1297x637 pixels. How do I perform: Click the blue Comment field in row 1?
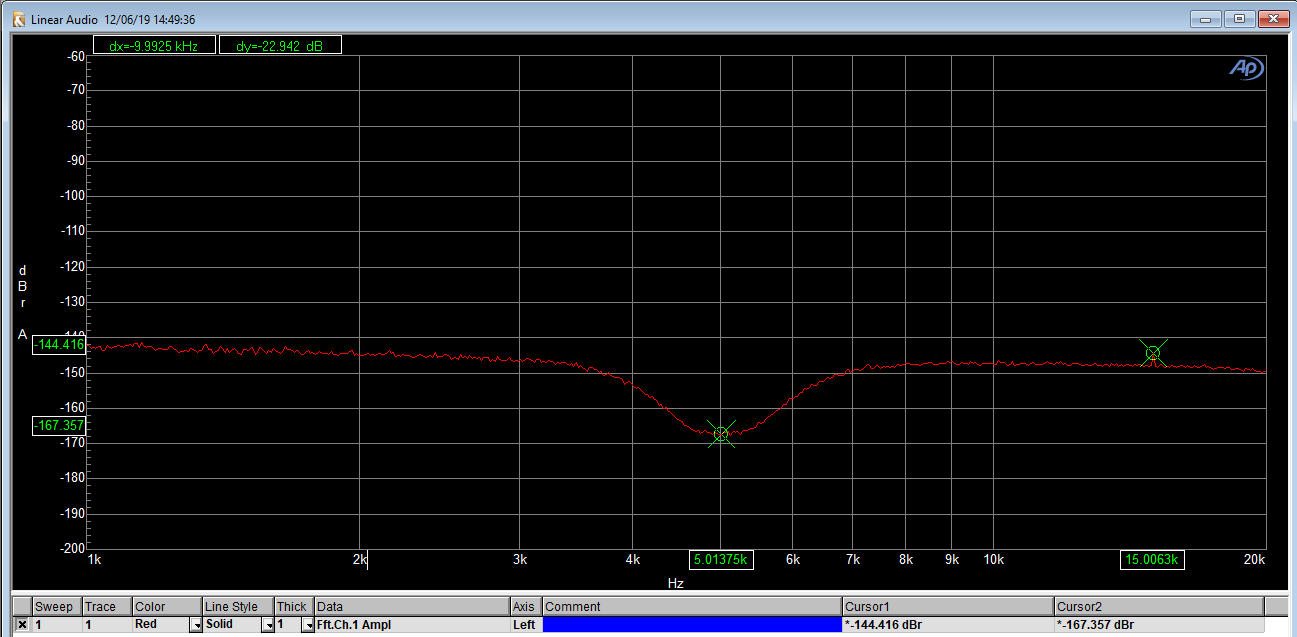point(692,624)
